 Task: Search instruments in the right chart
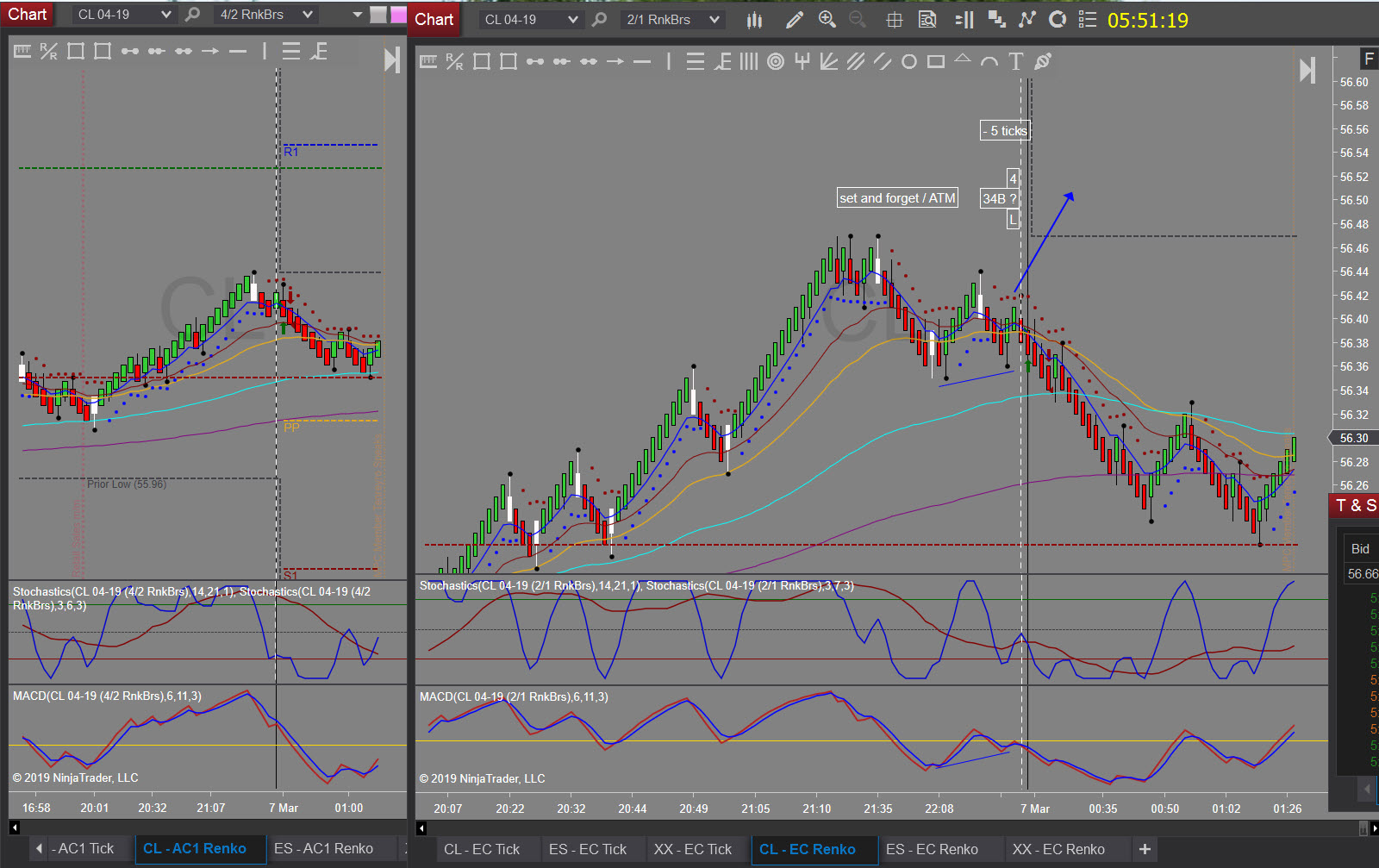pyautogui.click(x=599, y=20)
